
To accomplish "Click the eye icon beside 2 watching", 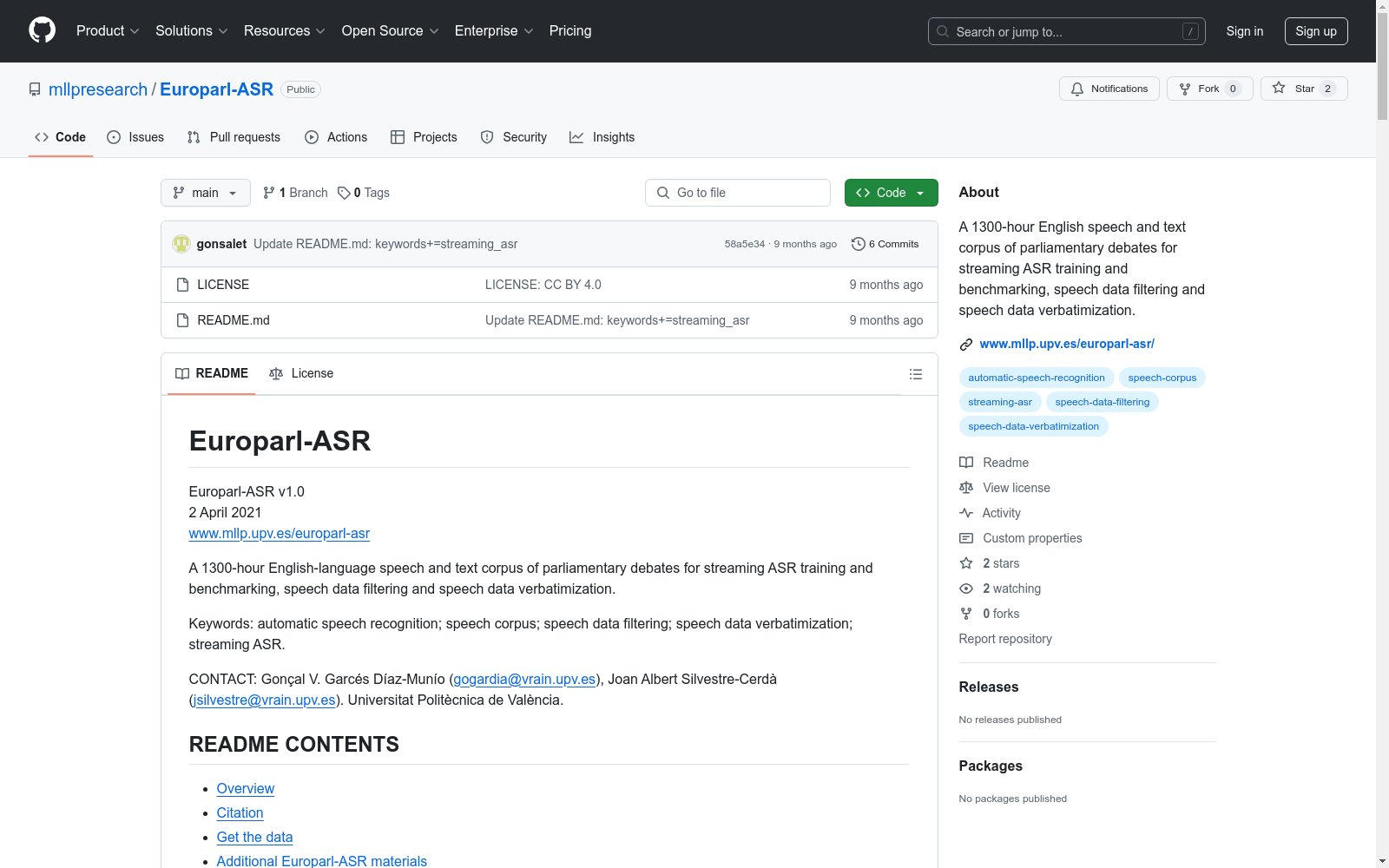I will pyautogui.click(x=966, y=589).
